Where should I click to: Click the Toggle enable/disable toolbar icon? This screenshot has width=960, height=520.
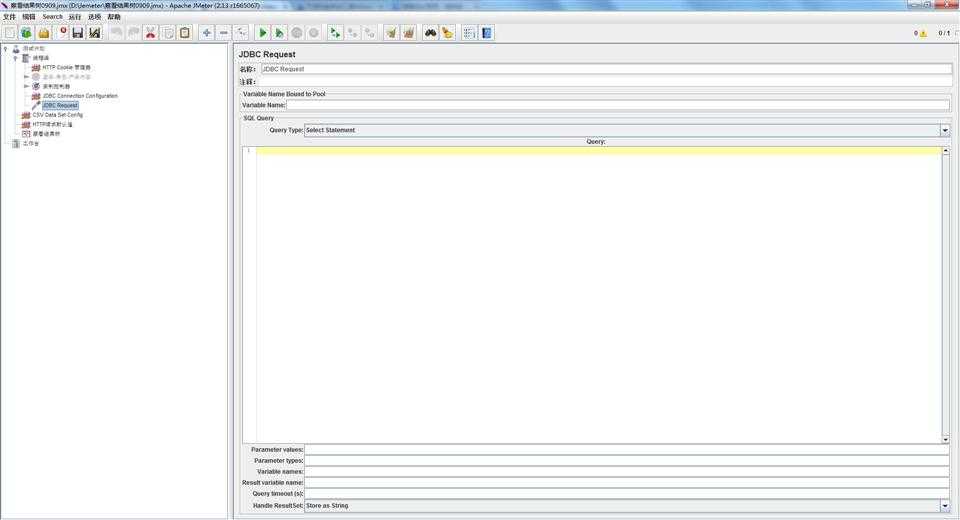(241, 33)
